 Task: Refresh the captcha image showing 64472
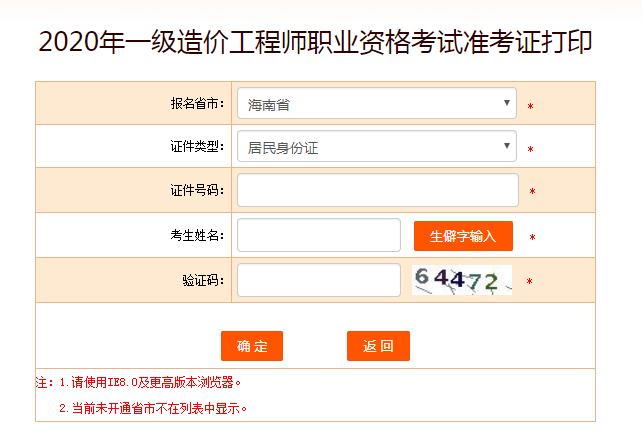pyautogui.click(x=461, y=280)
